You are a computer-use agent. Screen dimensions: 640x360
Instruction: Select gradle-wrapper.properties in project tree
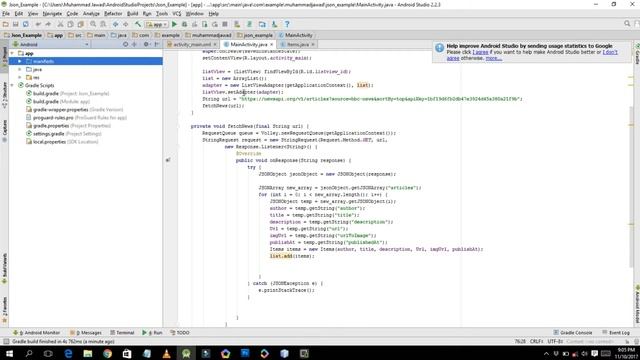coord(74,109)
